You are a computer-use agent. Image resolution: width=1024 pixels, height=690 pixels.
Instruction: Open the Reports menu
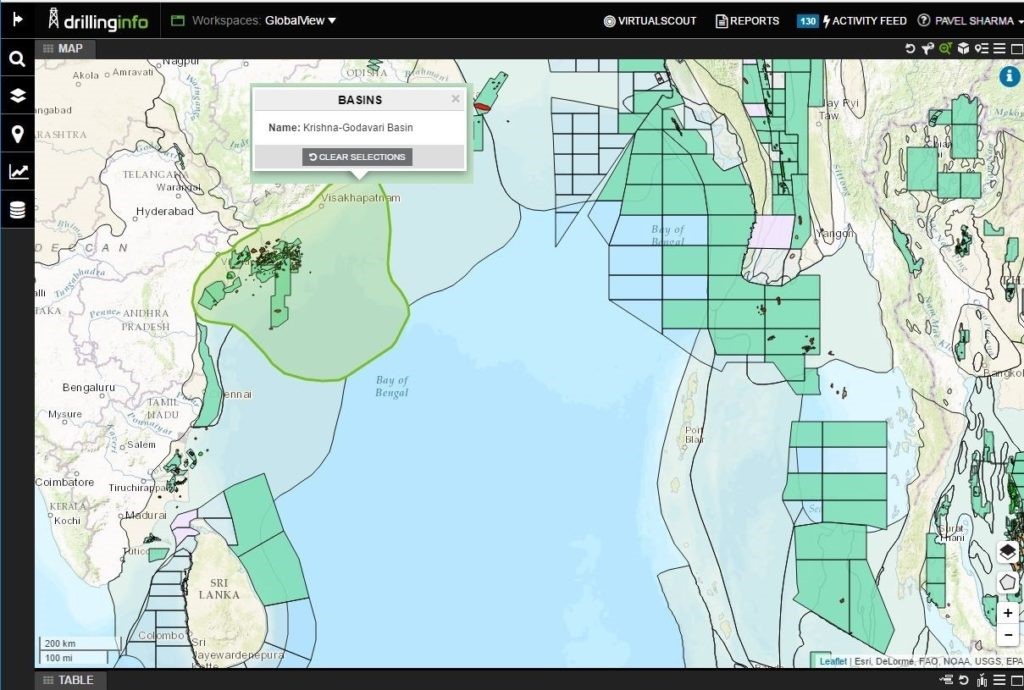click(x=748, y=21)
